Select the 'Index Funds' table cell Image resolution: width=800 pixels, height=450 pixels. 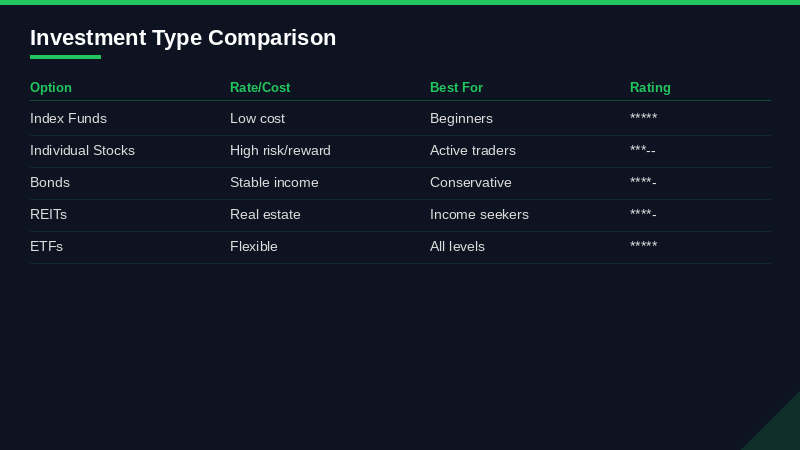tap(68, 119)
